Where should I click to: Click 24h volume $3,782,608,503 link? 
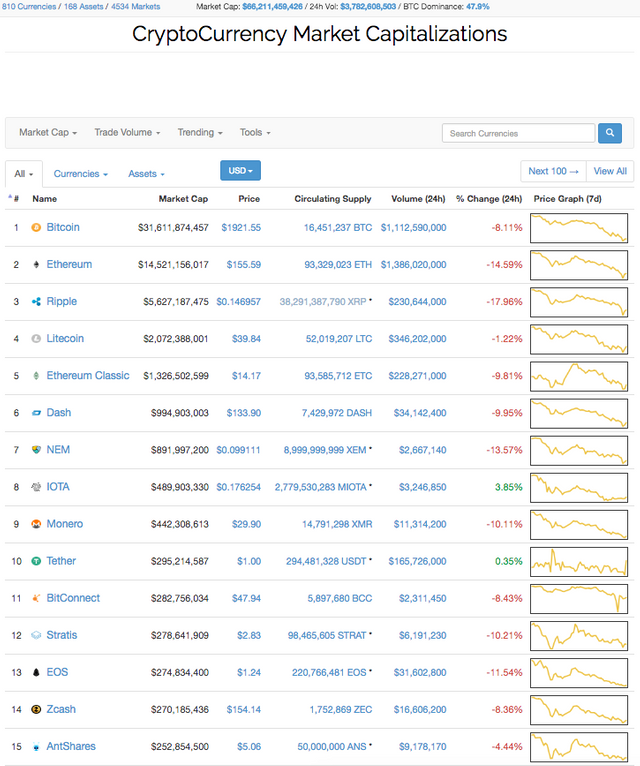coord(368,7)
